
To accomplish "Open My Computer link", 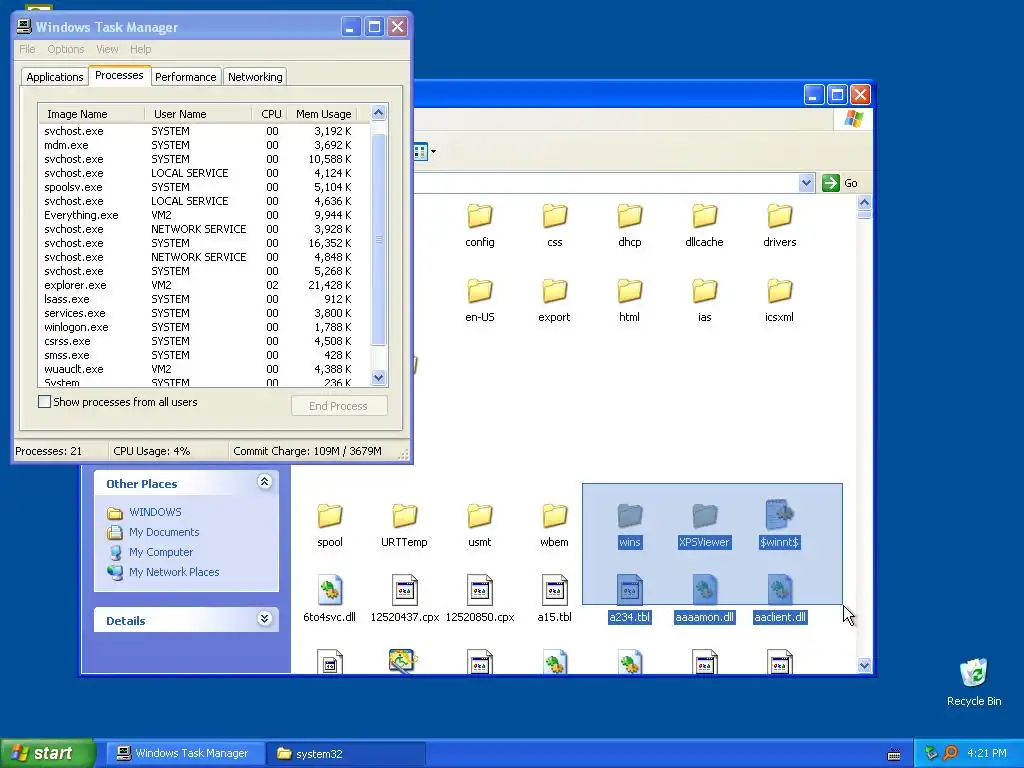I will [x=161, y=552].
